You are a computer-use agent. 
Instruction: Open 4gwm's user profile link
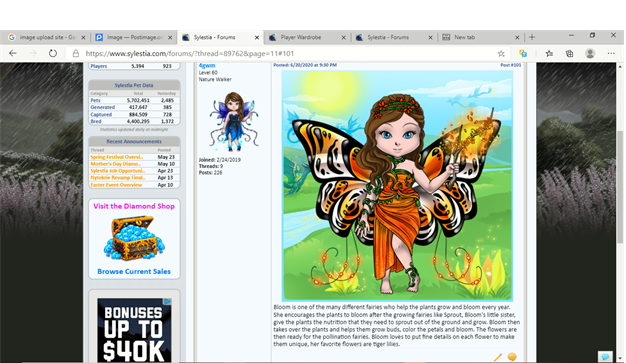207,65
